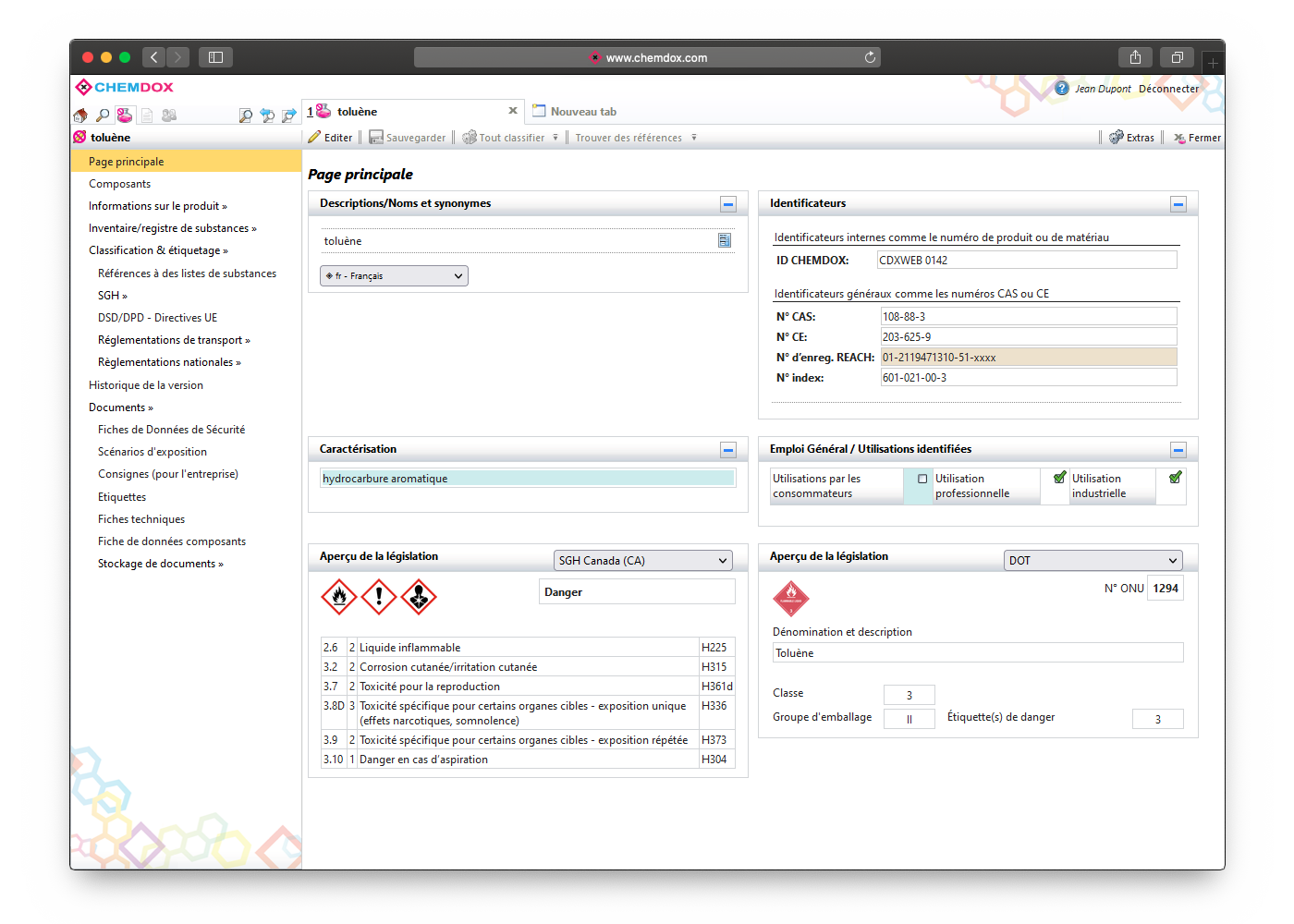This screenshot has width=1294, height=924.
Task: Open DSD/DPD - Directives UE
Action: 157,318
